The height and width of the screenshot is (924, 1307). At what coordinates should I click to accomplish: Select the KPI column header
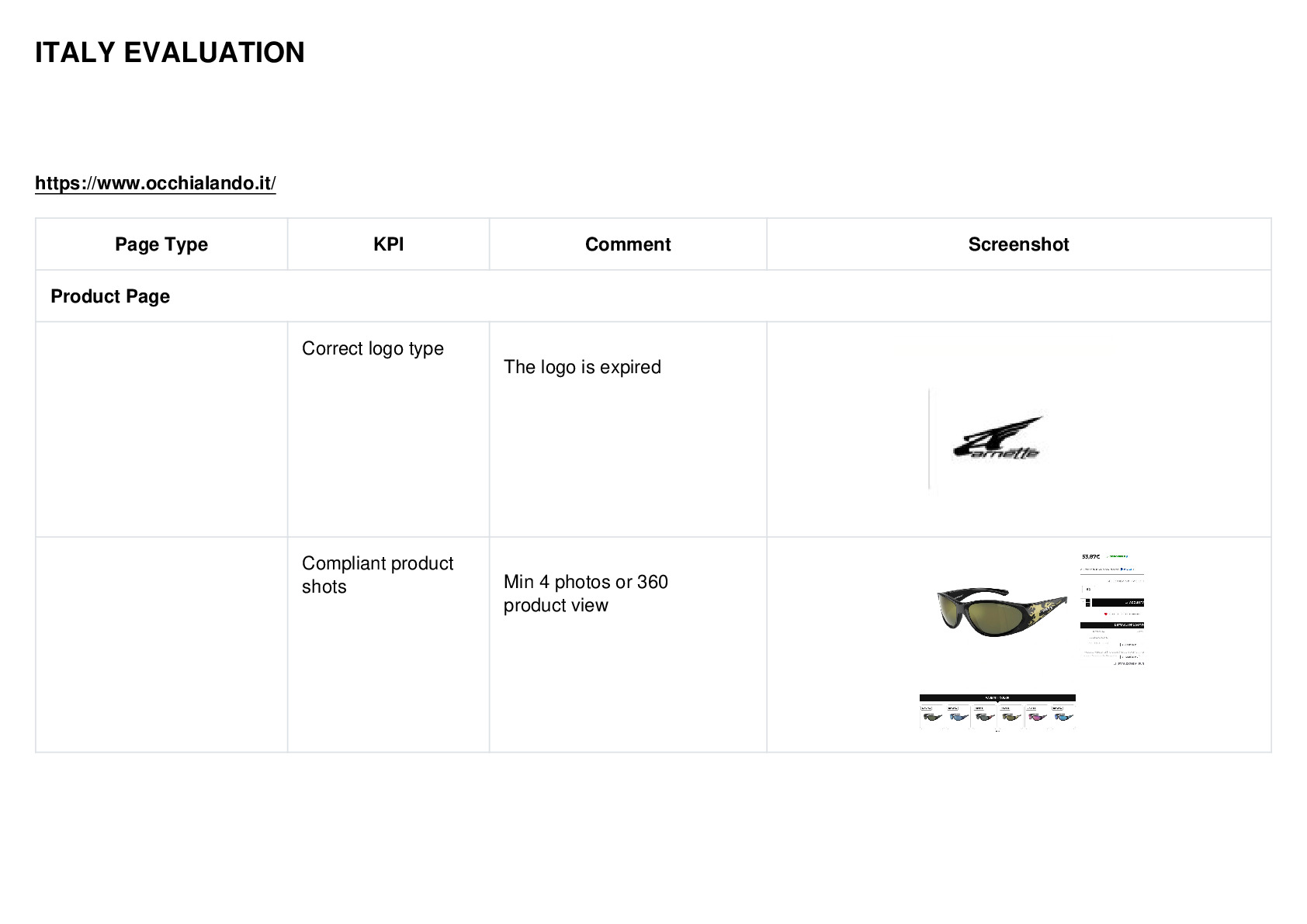point(388,244)
